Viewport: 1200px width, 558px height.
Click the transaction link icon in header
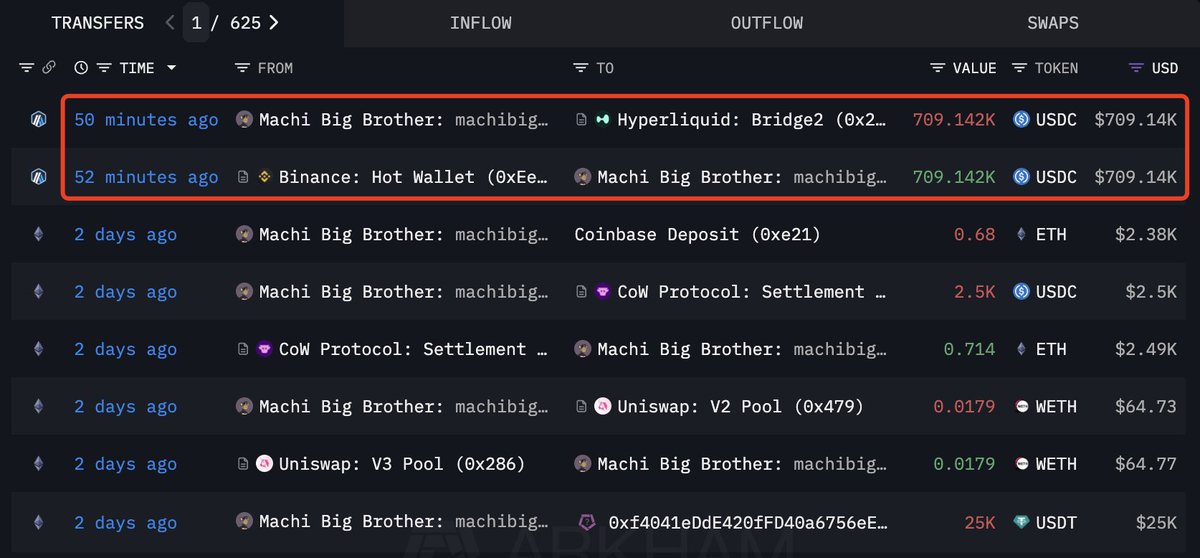pos(48,68)
